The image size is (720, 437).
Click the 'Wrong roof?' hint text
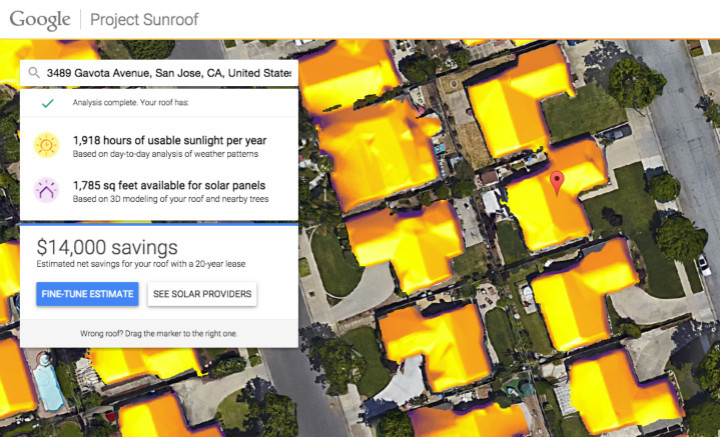[159, 333]
